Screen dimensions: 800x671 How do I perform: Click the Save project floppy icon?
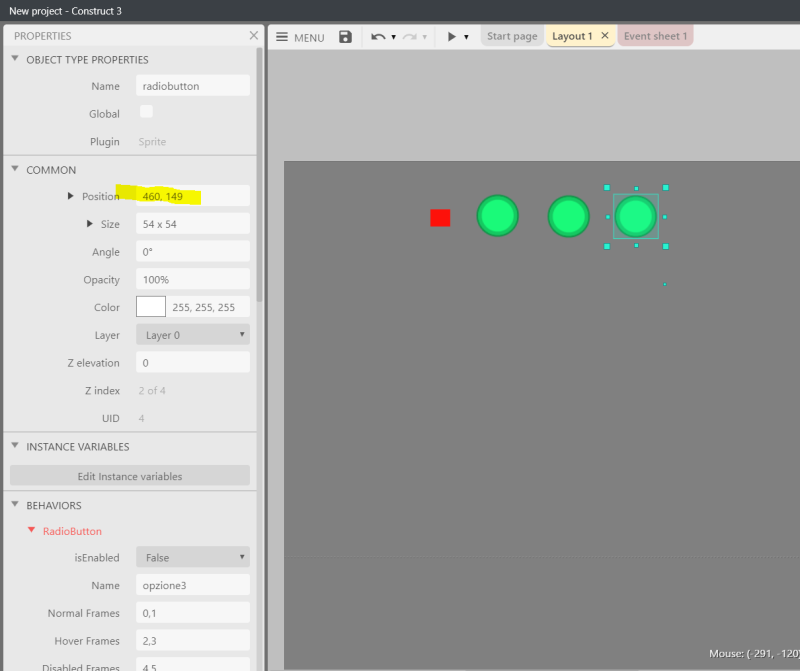click(345, 37)
